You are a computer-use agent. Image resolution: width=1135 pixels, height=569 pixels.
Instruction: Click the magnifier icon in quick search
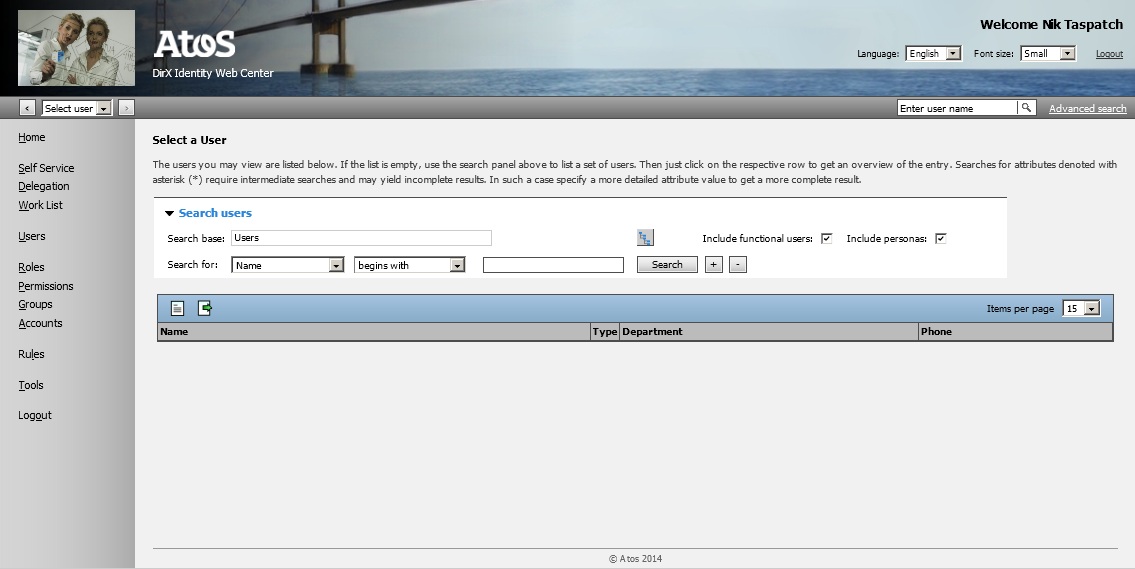(x=1026, y=108)
